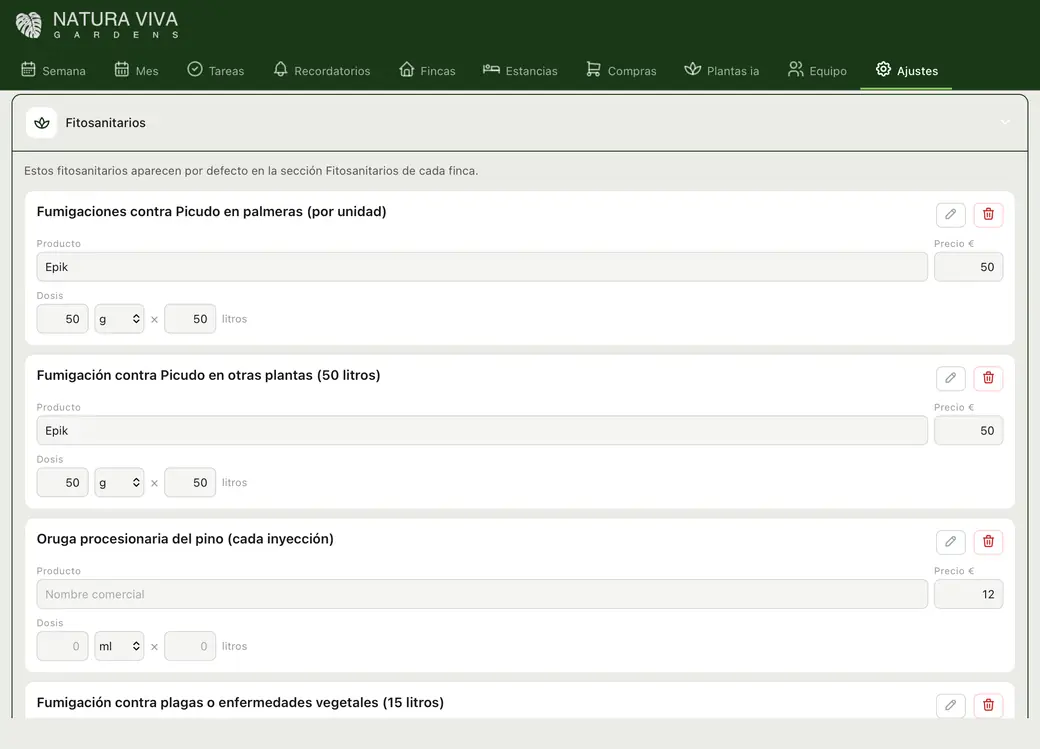Edit Oruga procesionaria del pino entry
This screenshot has width=1040, height=749.
pos(950,542)
